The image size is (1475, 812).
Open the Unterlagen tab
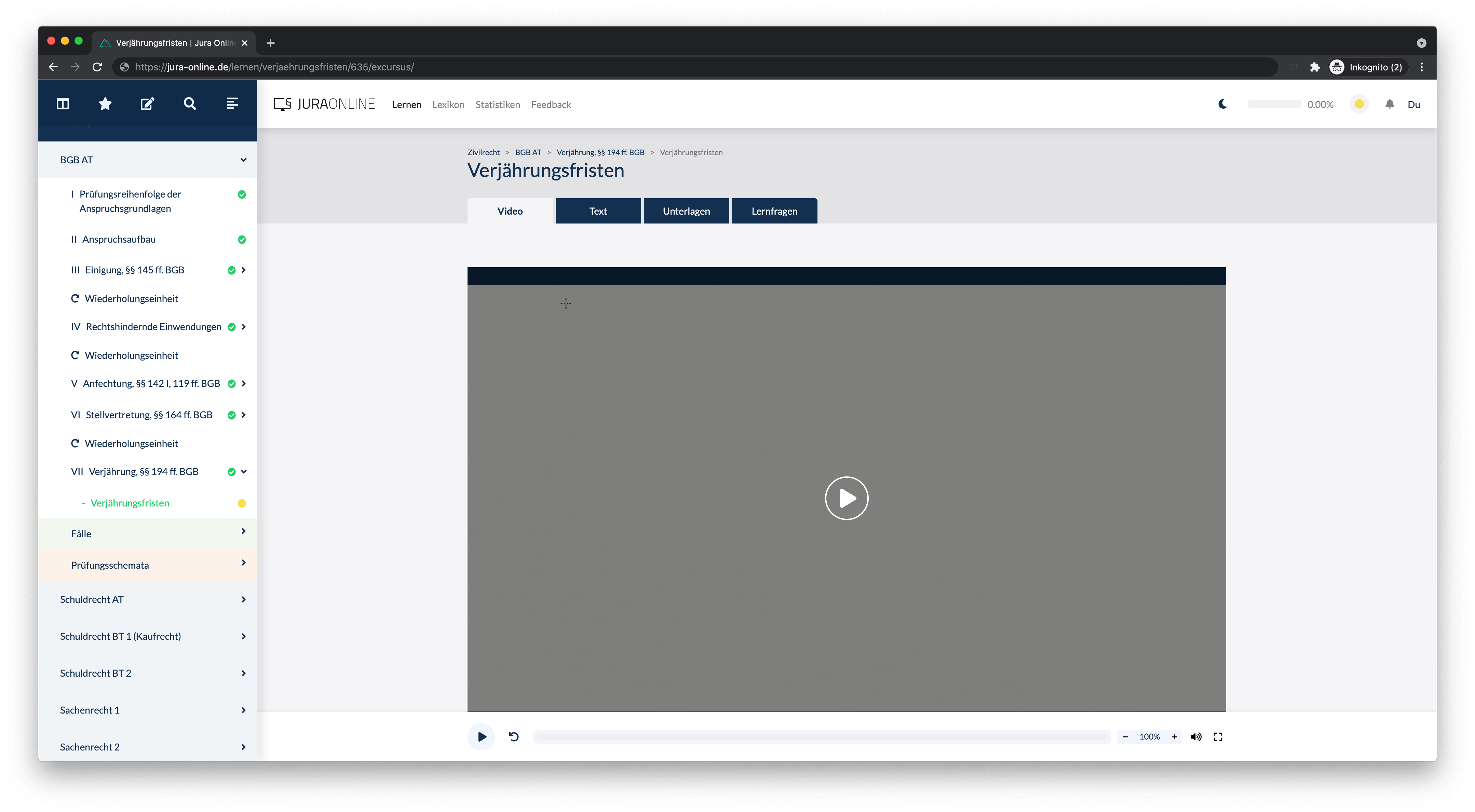[686, 211]
